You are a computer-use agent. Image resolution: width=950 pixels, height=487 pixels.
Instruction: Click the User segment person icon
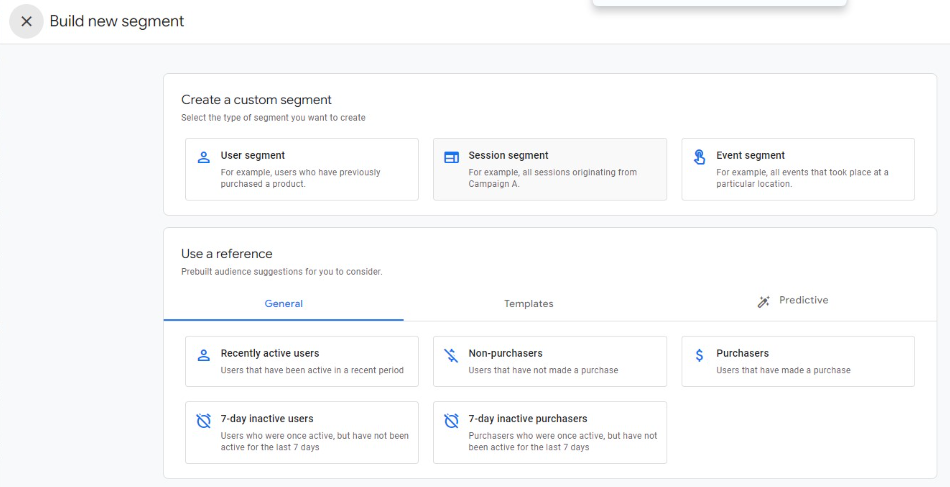click(204, 157)
